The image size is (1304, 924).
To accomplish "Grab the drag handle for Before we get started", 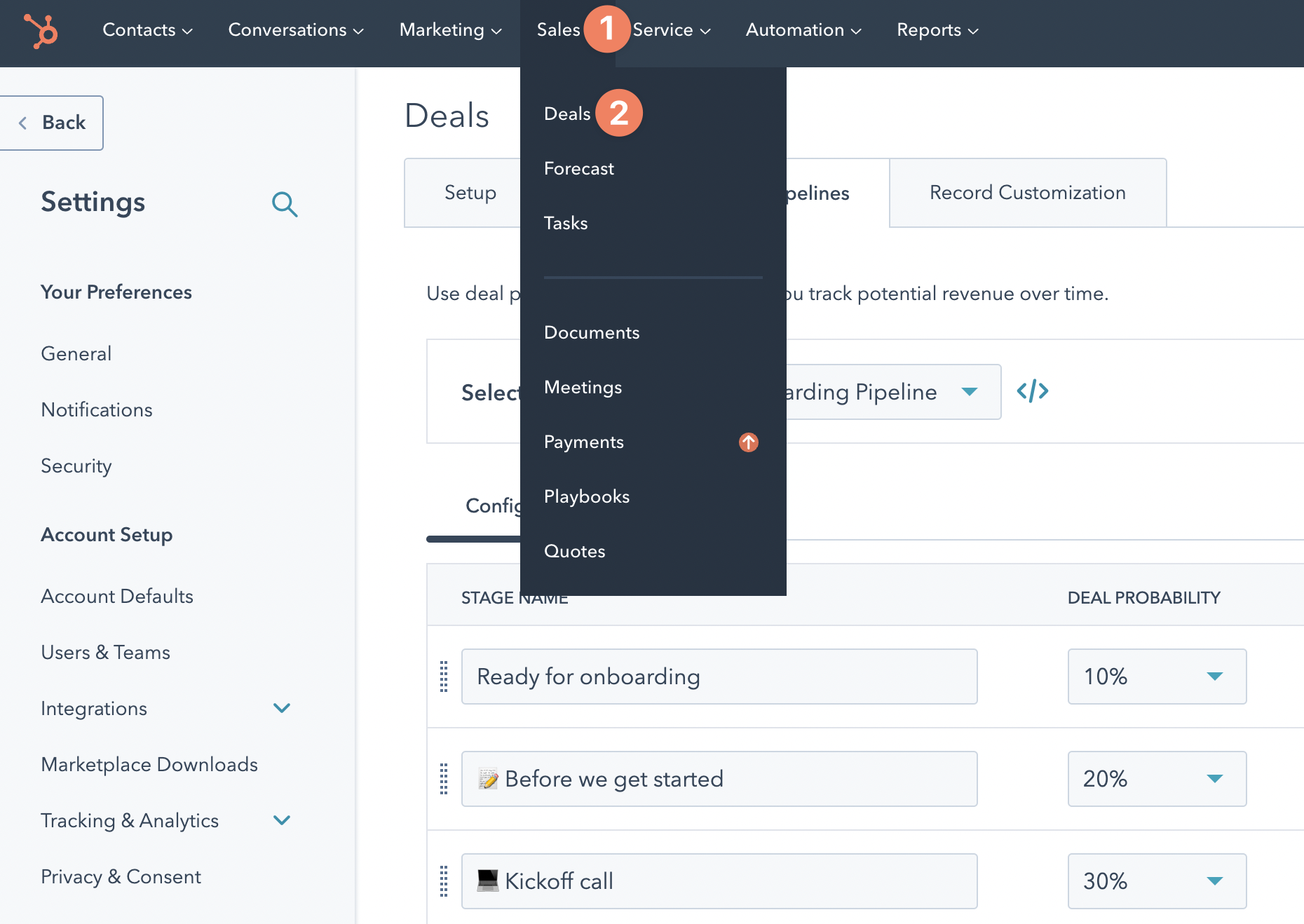I will [444, 779].
